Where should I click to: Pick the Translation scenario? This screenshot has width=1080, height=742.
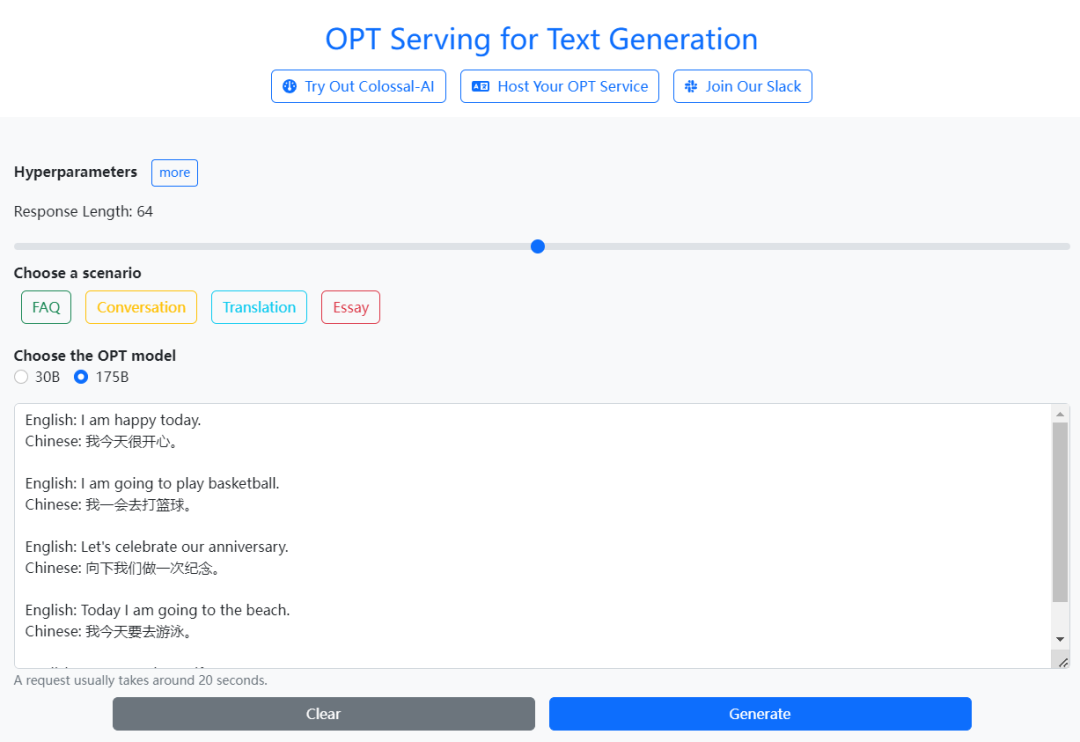[259, 308]
